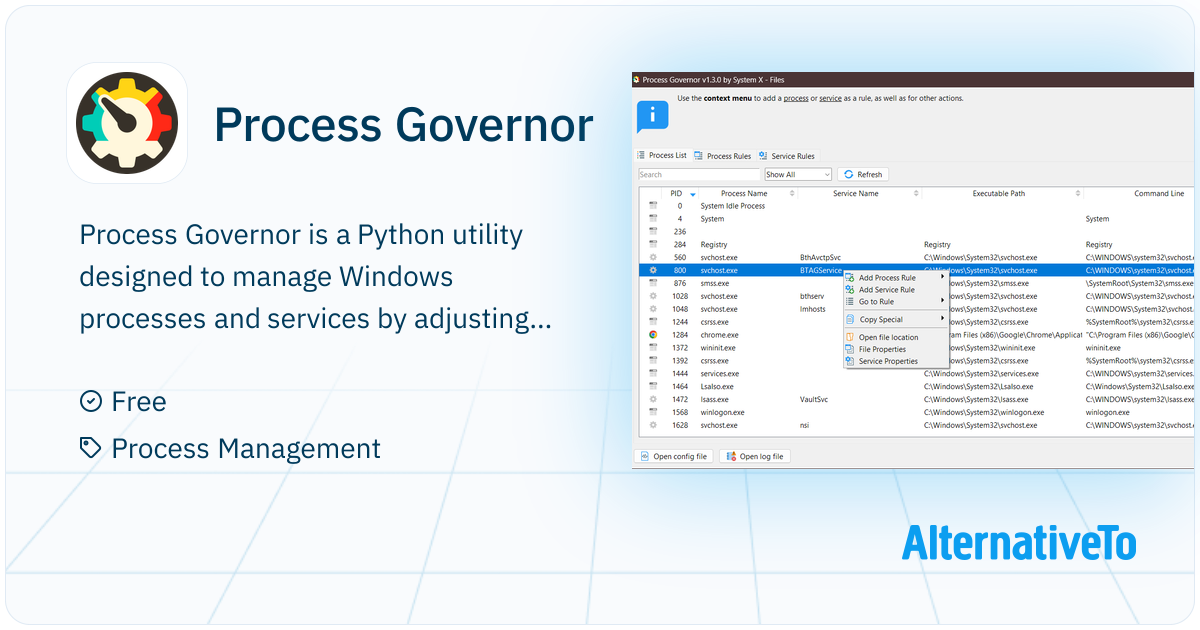
Task: Click the AlternativeTo logo
Action: pos(1019,543)
